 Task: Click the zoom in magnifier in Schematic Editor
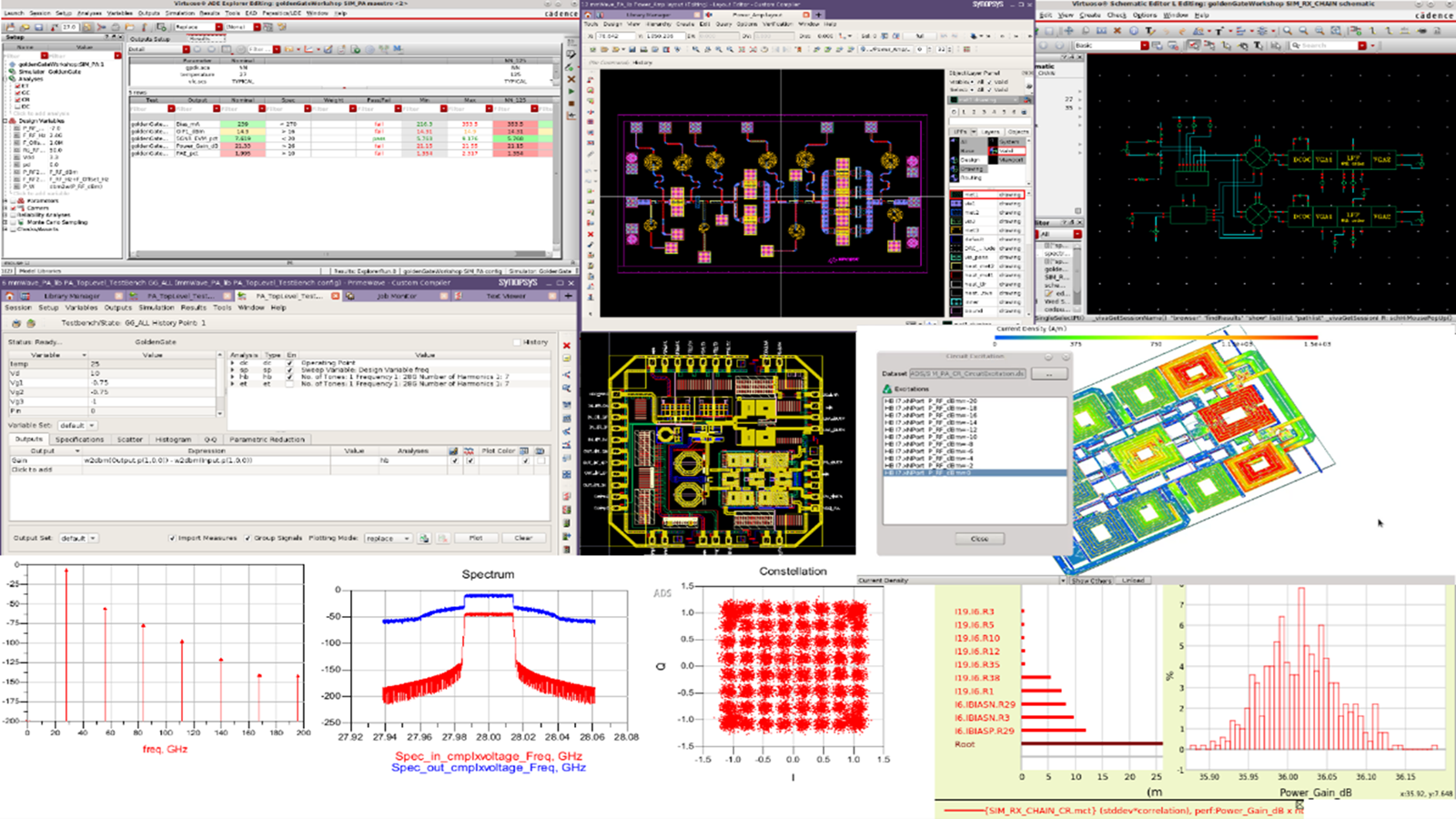[x=1287, y=30]
